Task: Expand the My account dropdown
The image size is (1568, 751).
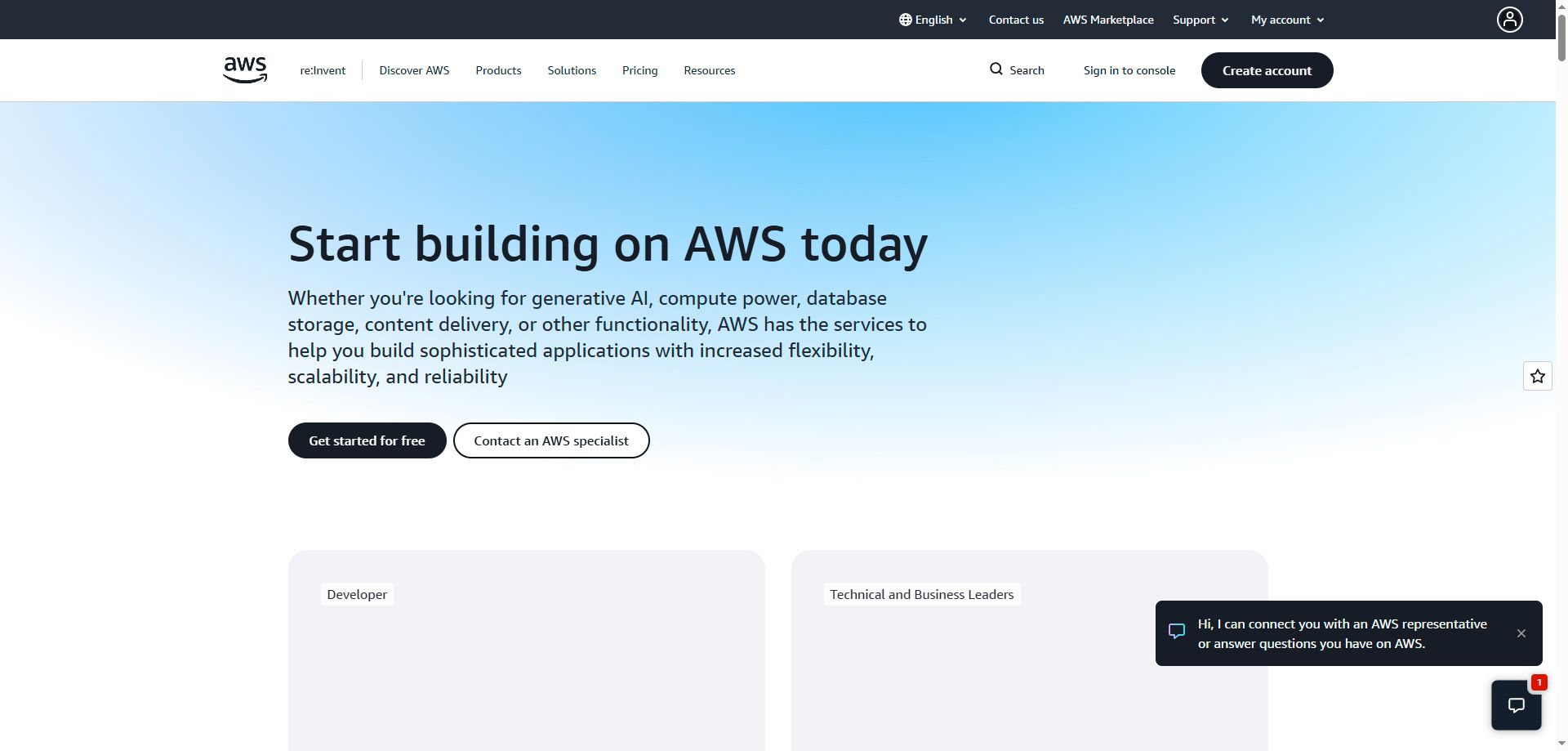Action: coord(1288,20)
